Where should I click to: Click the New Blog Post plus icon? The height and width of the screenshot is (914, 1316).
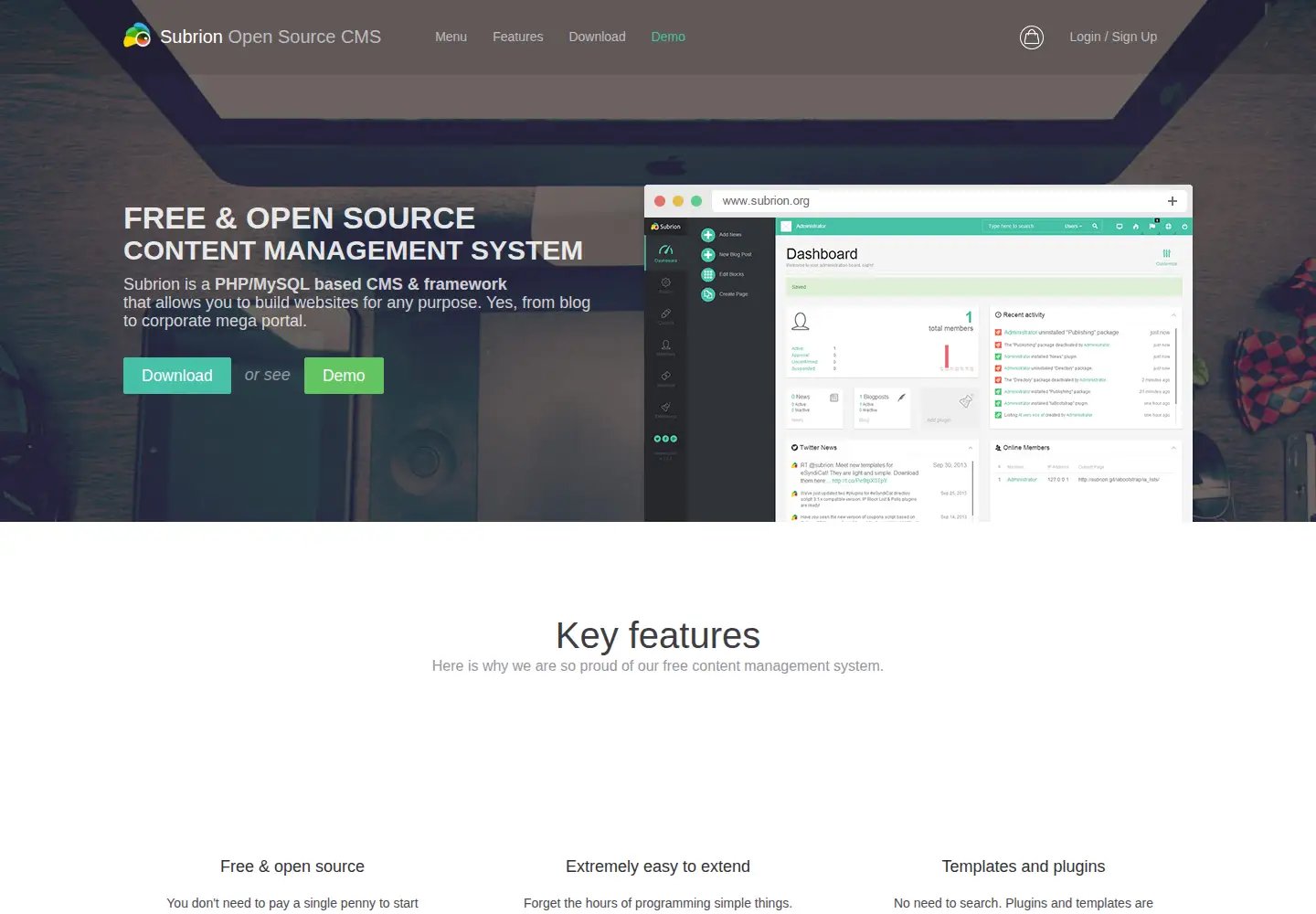click(708, 255)
